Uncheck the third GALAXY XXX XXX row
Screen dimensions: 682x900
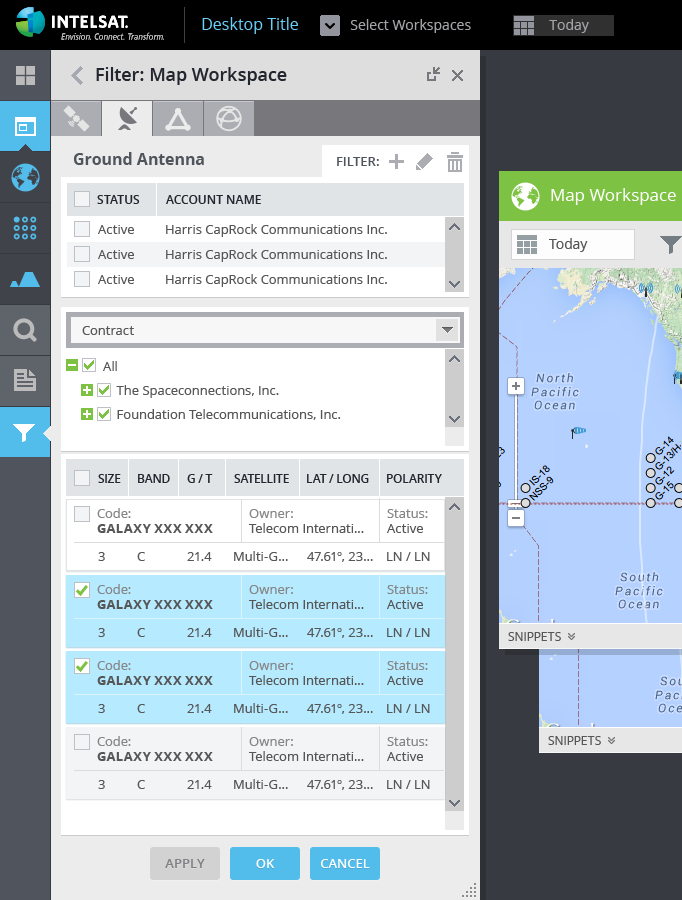point(82,665)
